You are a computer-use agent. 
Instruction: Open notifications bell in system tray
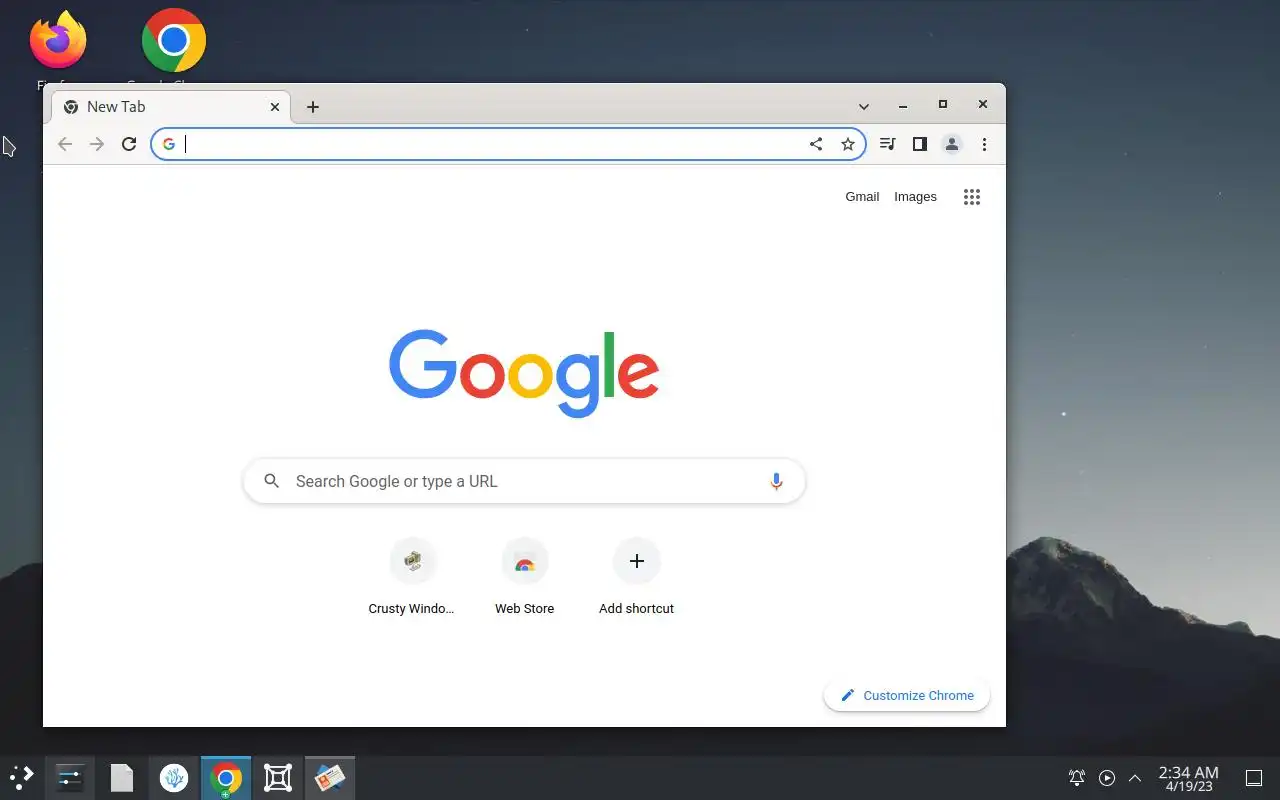coord(1077,778)
